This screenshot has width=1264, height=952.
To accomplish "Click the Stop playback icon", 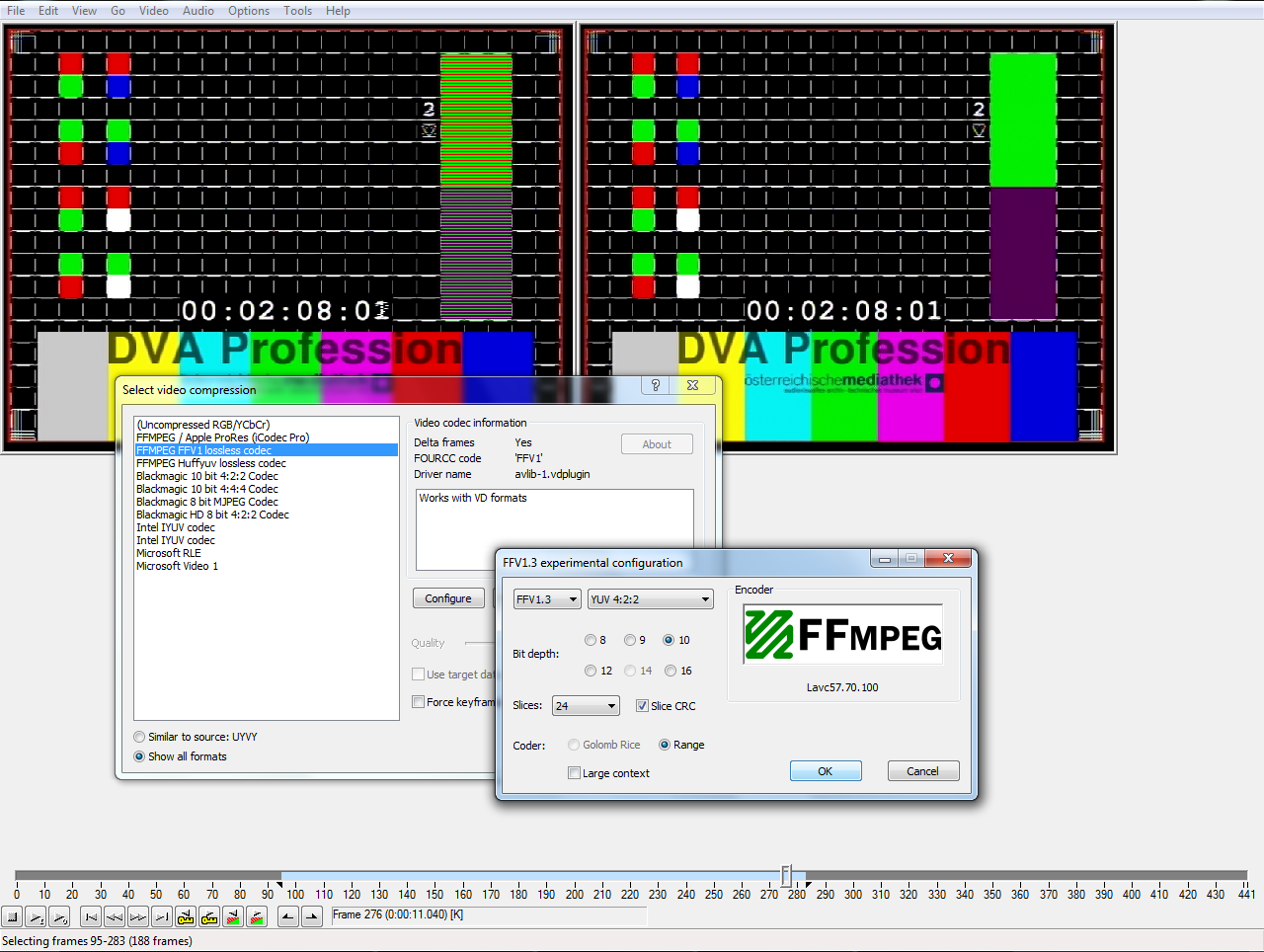I will (13, 917).
